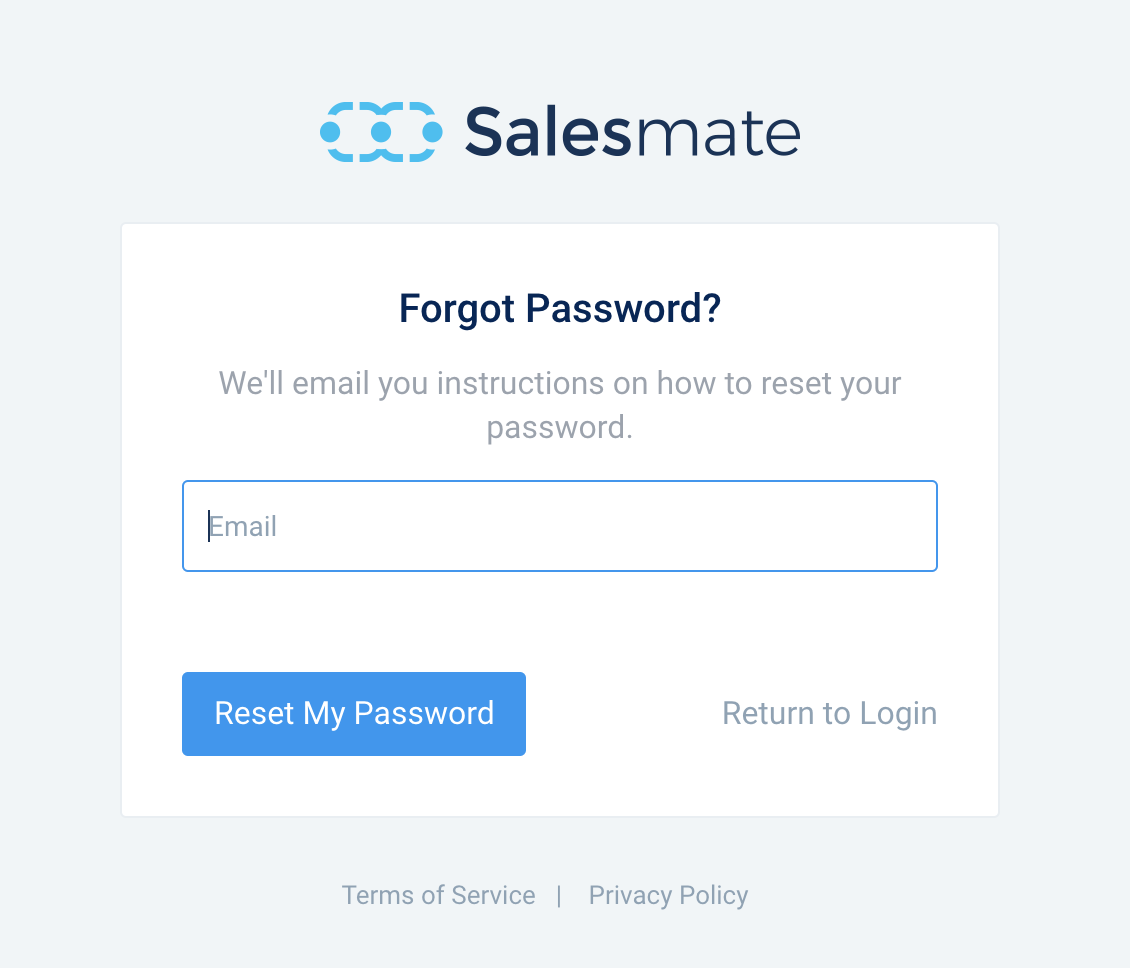
Task: Click blank card space between button and link
Action: [624, 714]
